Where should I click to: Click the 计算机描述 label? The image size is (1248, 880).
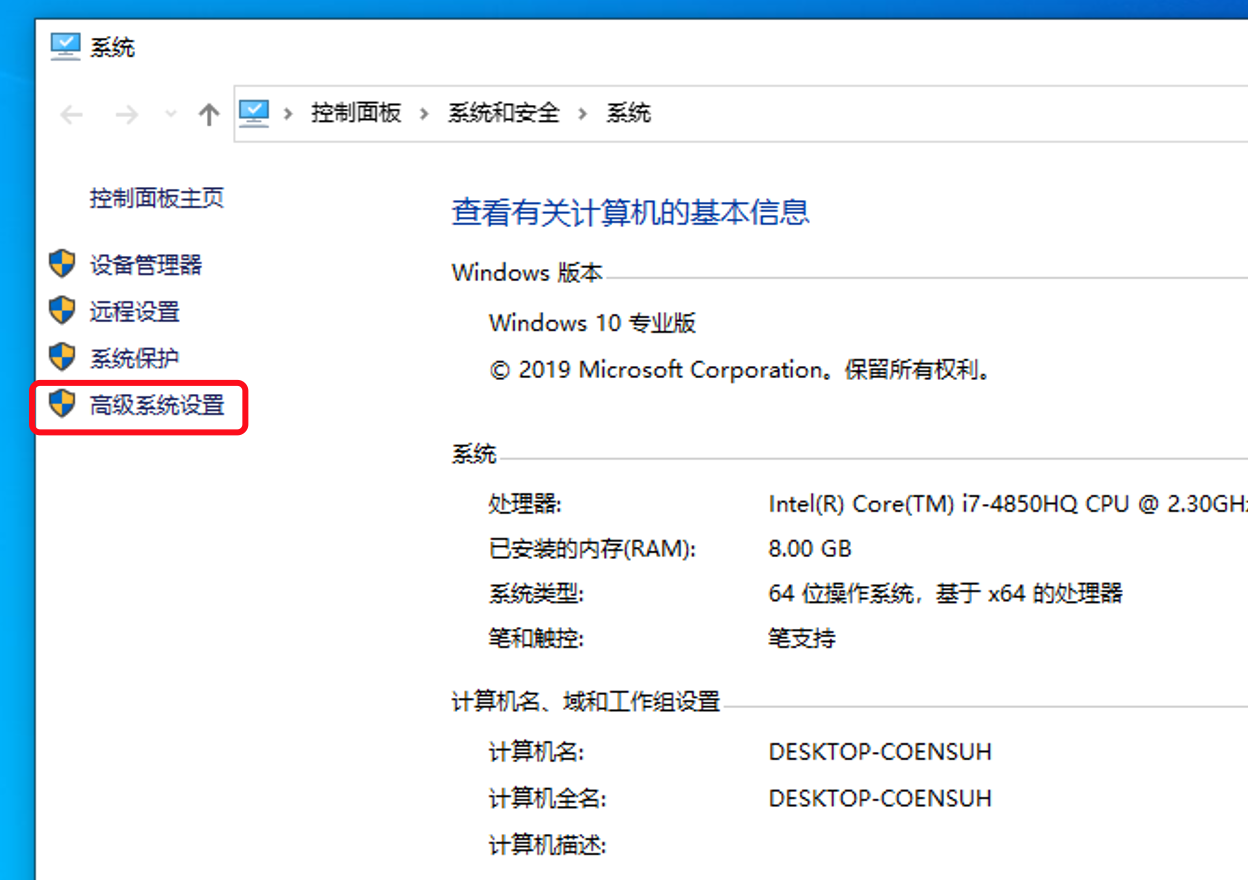tap(548, 845)
